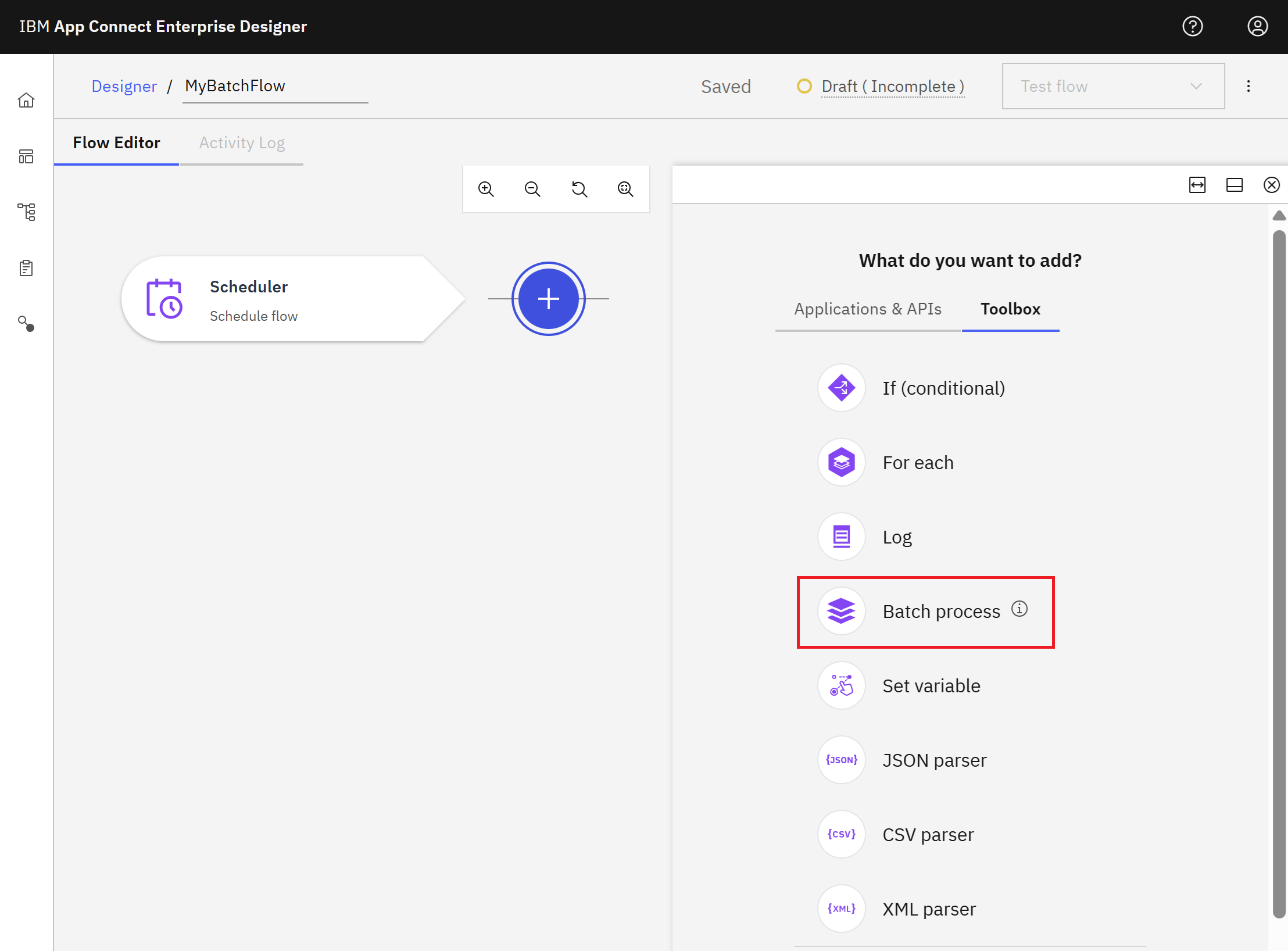
Task: Open the tree-structure icon in left sidebar
Action: 26,212
